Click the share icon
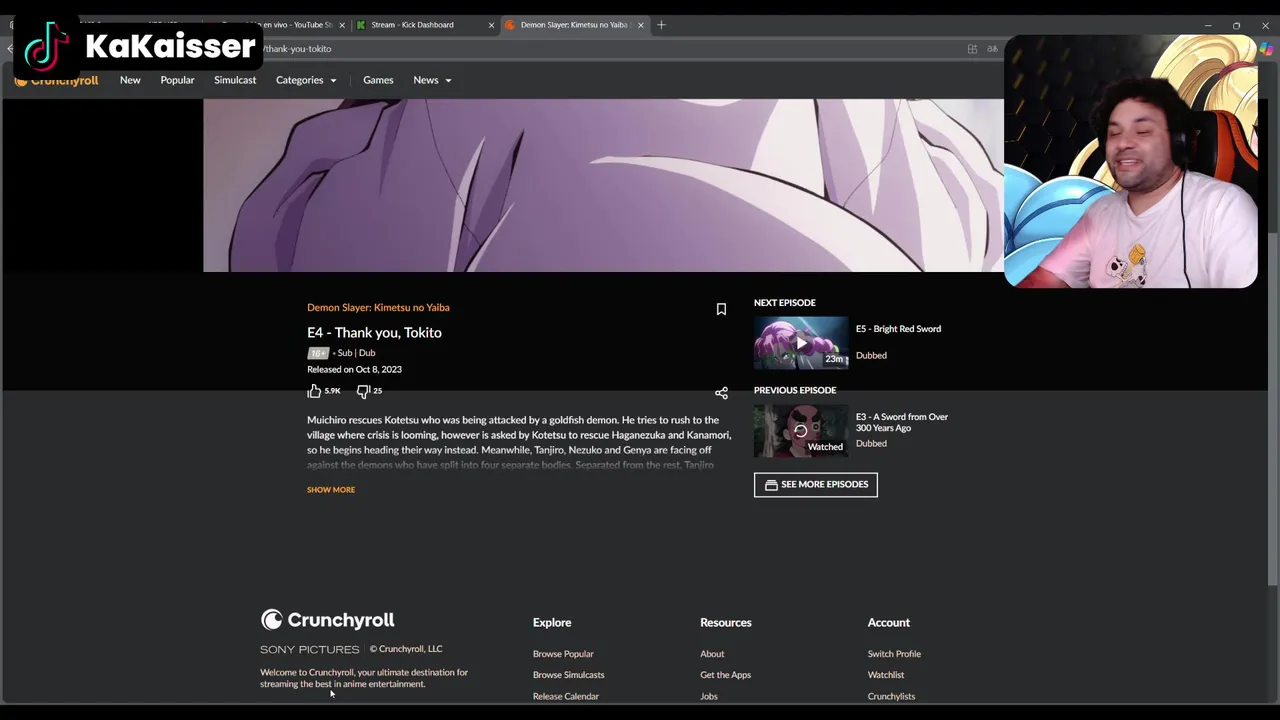1280x720 pixels. click(x=721, y=393)
